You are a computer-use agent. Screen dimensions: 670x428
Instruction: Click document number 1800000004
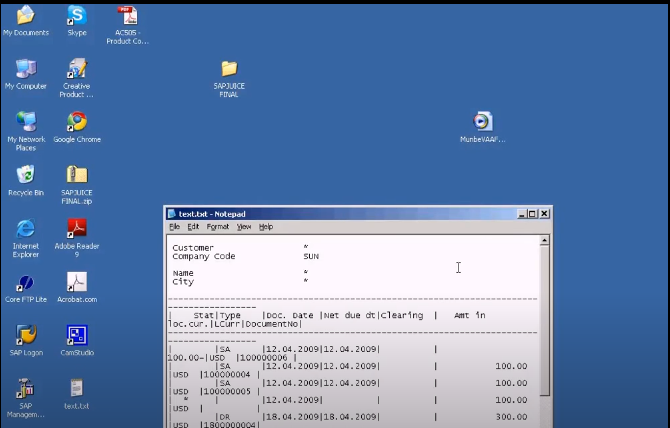tap(229, 425)
